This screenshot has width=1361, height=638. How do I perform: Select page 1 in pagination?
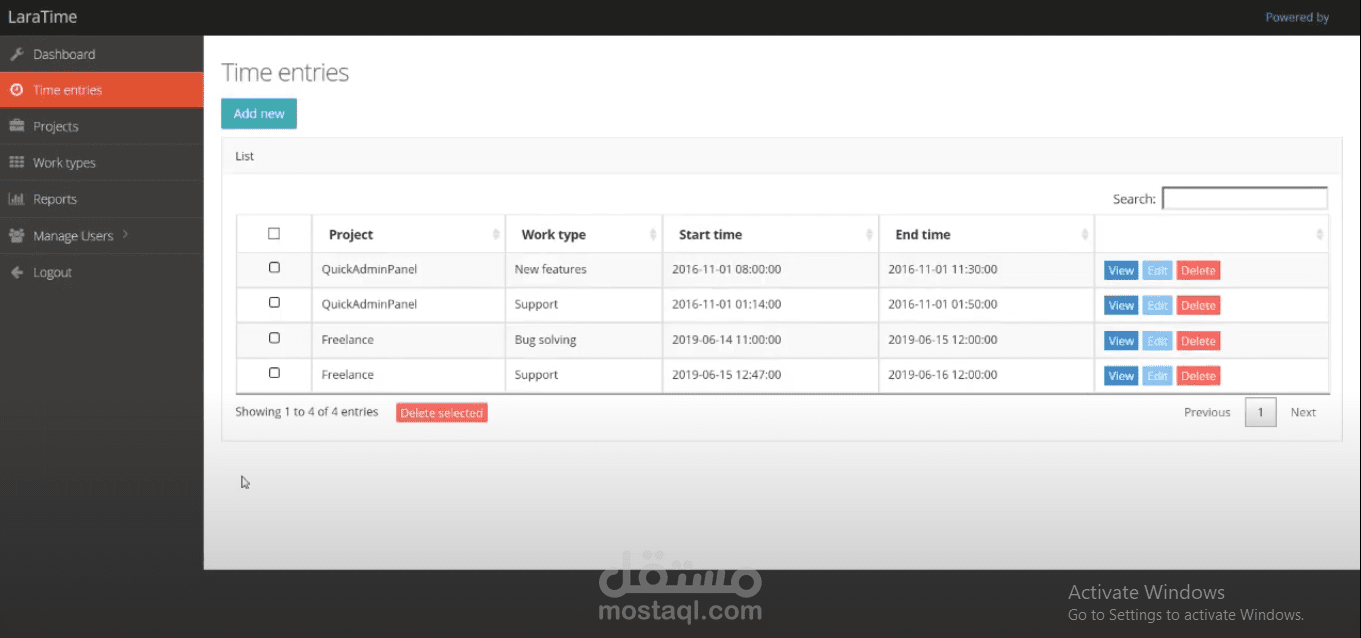[1261, 412]
